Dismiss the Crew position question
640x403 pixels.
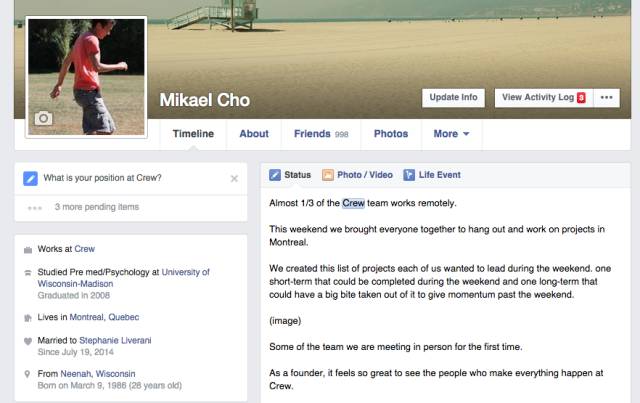click(234, 178)
